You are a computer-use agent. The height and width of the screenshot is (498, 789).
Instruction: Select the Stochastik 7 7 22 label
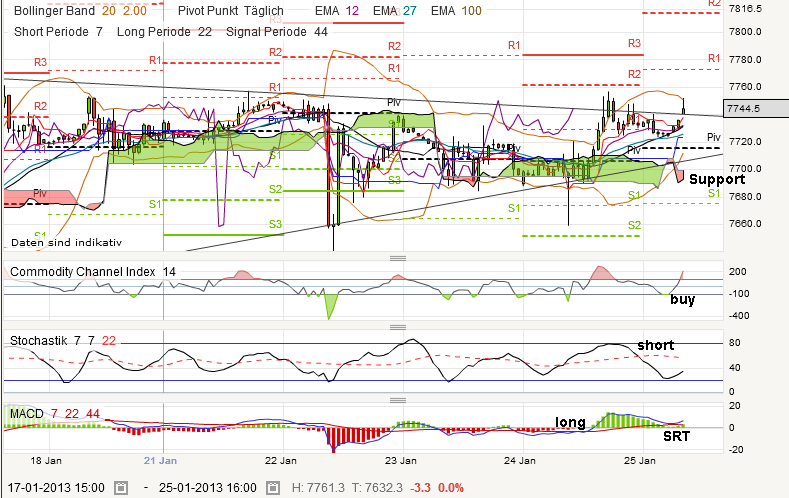click(63, 341)
